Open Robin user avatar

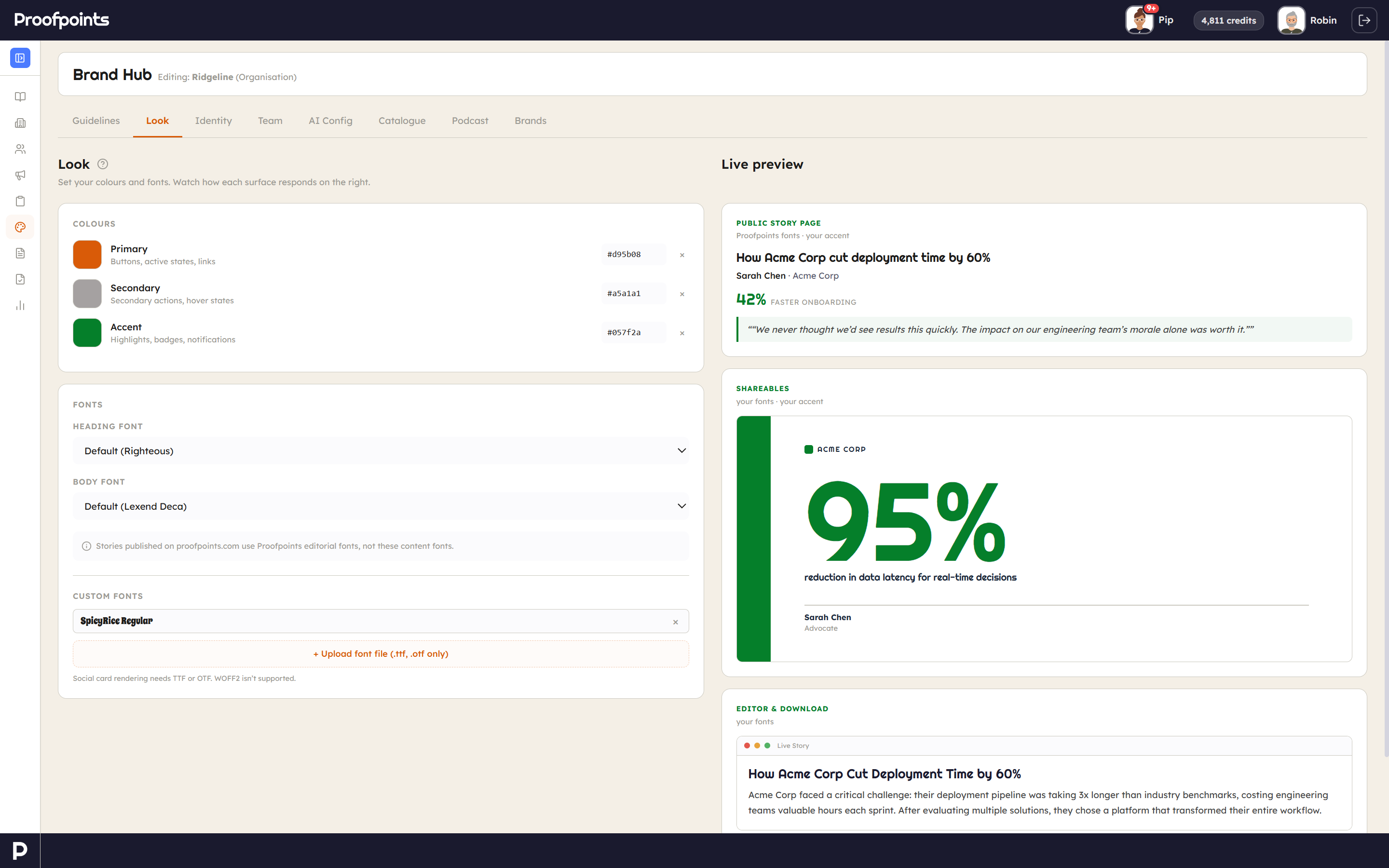(x=1292, y=20)
